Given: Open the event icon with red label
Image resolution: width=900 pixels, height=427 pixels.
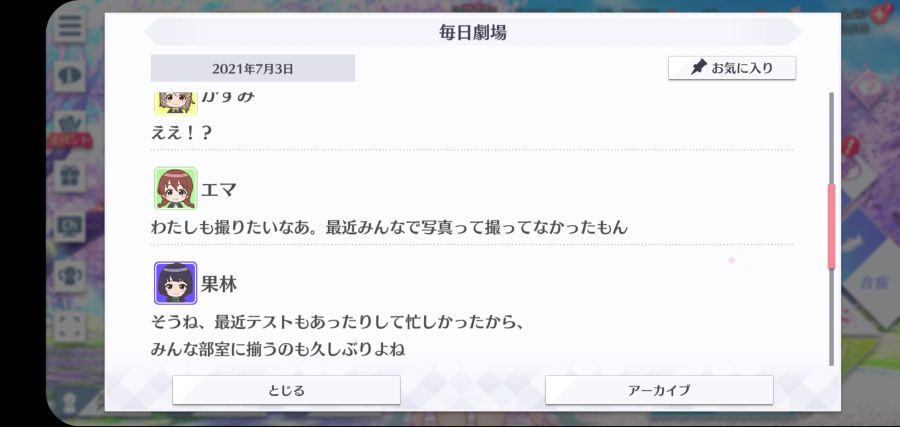Looking at the screenshot, I should 70,129.
